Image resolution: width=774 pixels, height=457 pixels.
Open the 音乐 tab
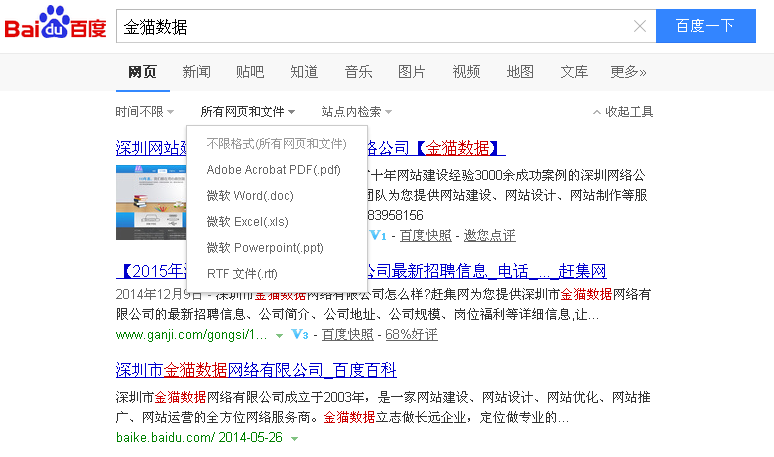tap(358, 72)
